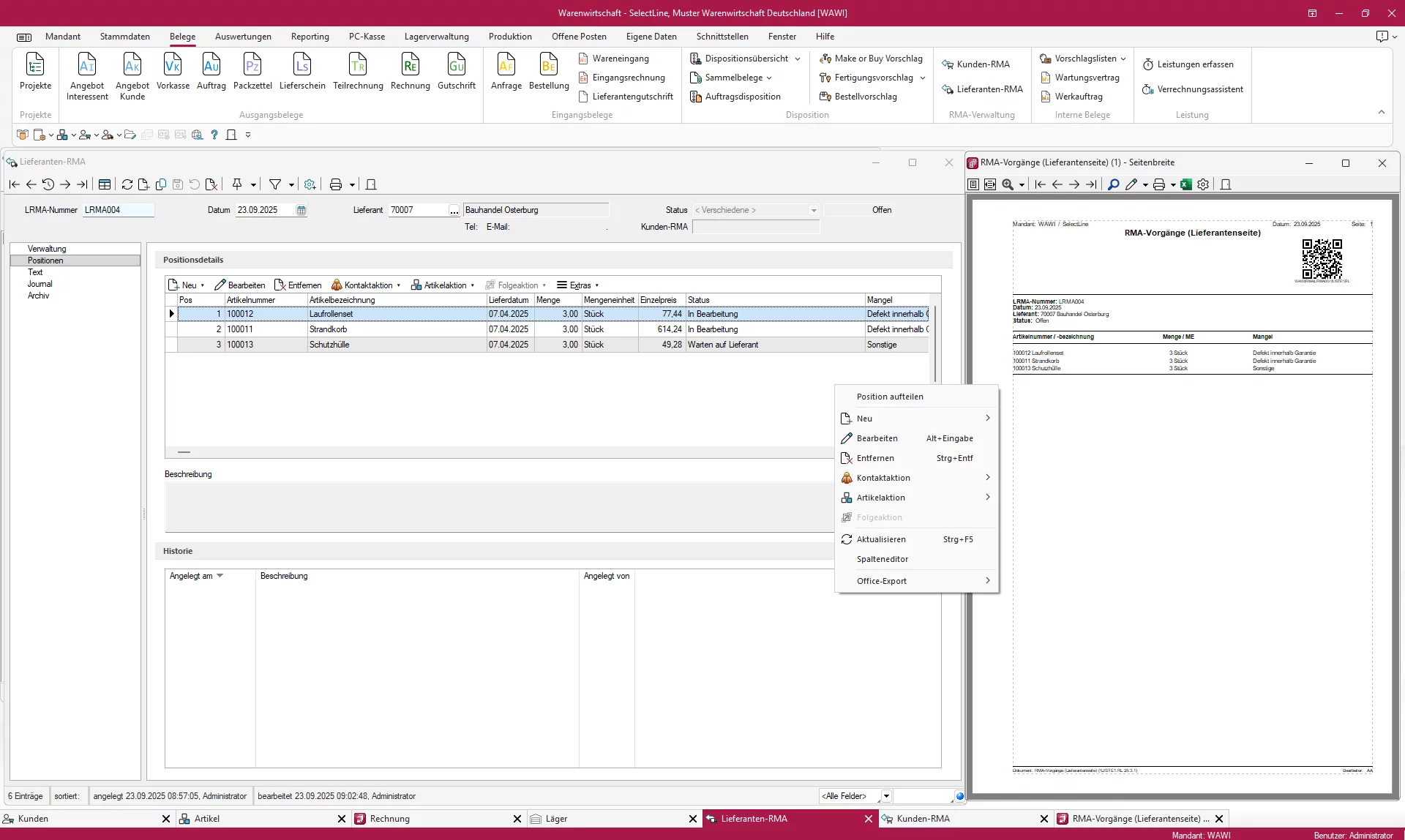
Task: Click the printer icon in Lieferanten-RMA toolbar
Action: [336, 184]
